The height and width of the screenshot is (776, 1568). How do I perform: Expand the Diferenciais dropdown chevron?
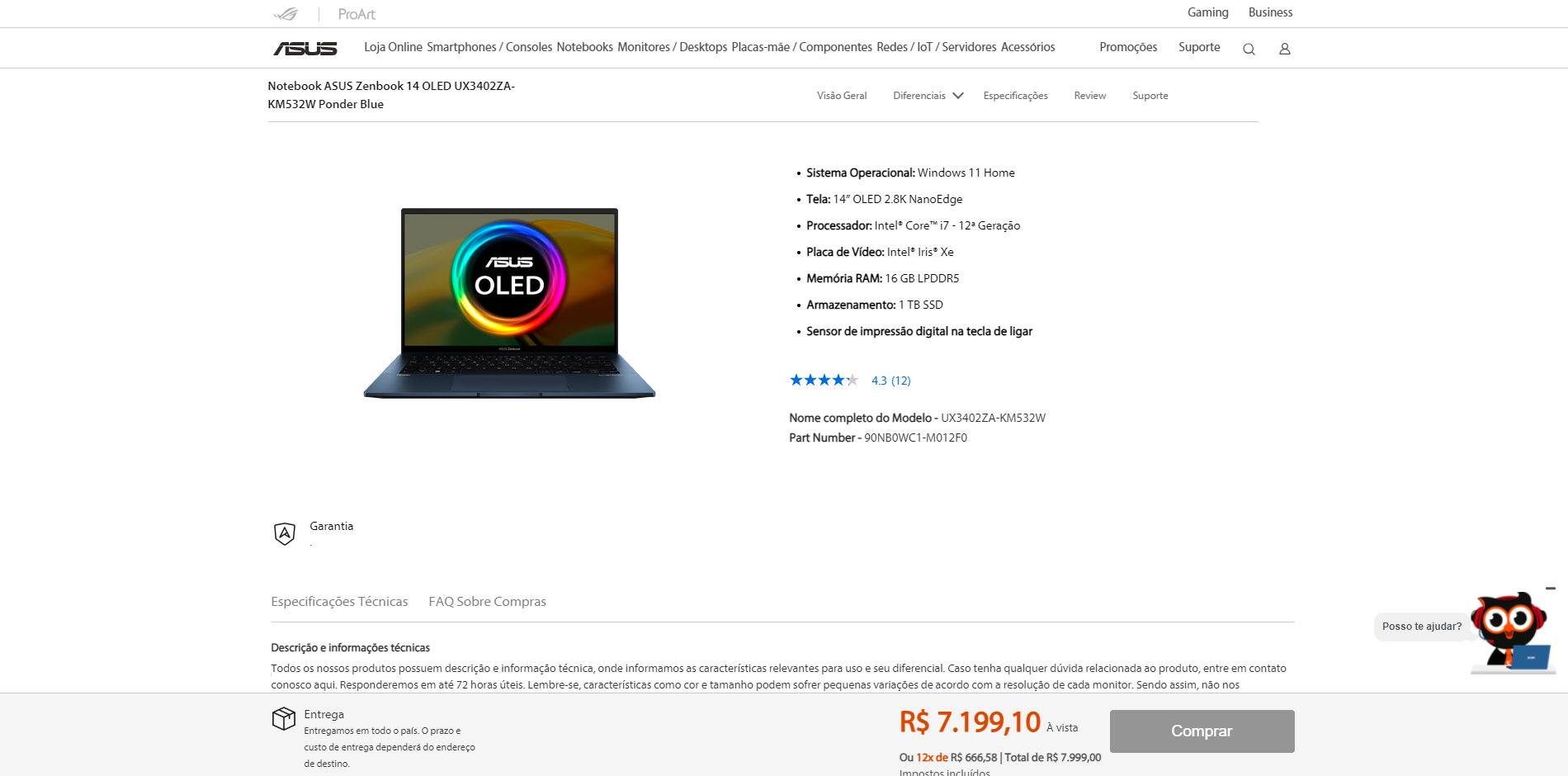point(958,96)
